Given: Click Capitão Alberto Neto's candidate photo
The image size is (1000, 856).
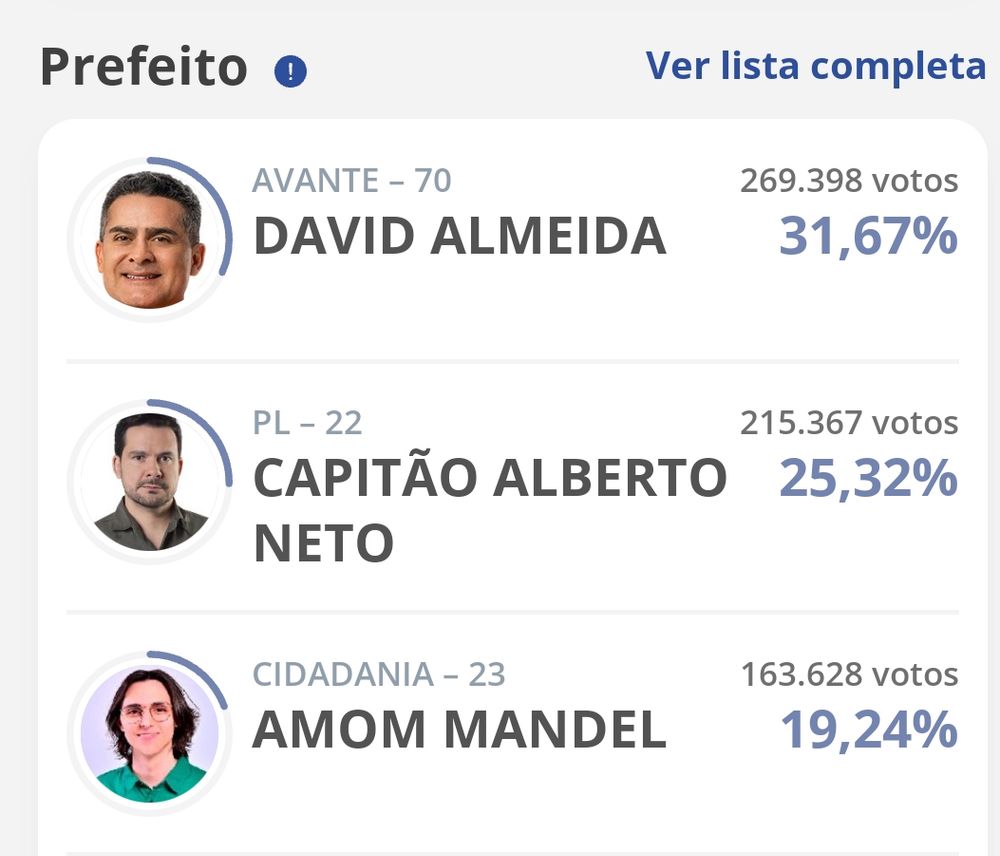Looking at the screenshot, I should [x=150, y=482].
